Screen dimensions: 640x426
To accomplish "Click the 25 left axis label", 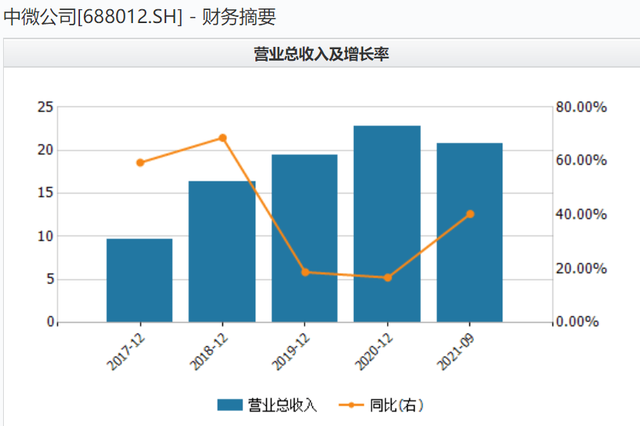I will (45, 107).
